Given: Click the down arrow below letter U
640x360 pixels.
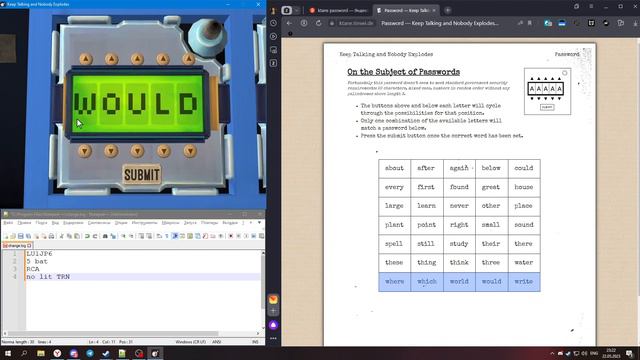Looking at the screenshot, I should (138, 151).
